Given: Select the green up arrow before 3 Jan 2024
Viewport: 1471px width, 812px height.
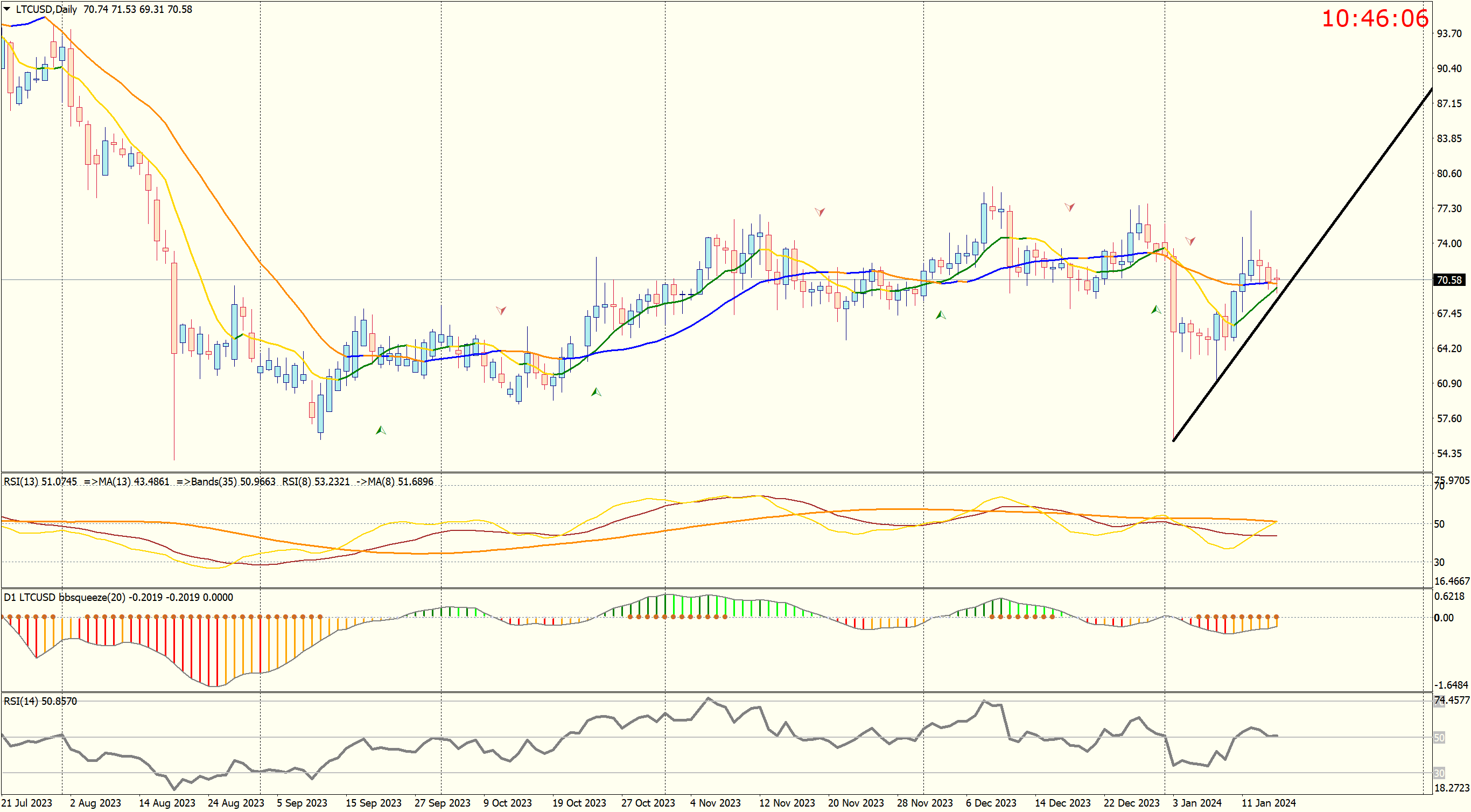Looking at the screenshot, I should [1156, 310].
